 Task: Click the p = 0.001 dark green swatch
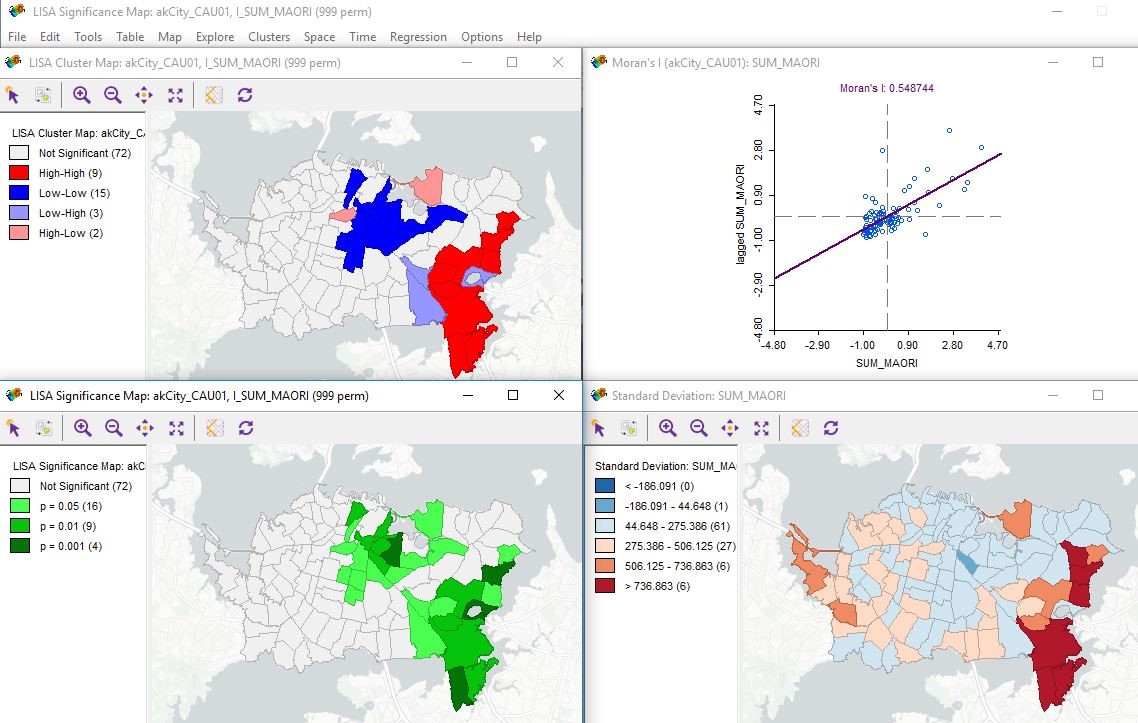pos(20,546)
